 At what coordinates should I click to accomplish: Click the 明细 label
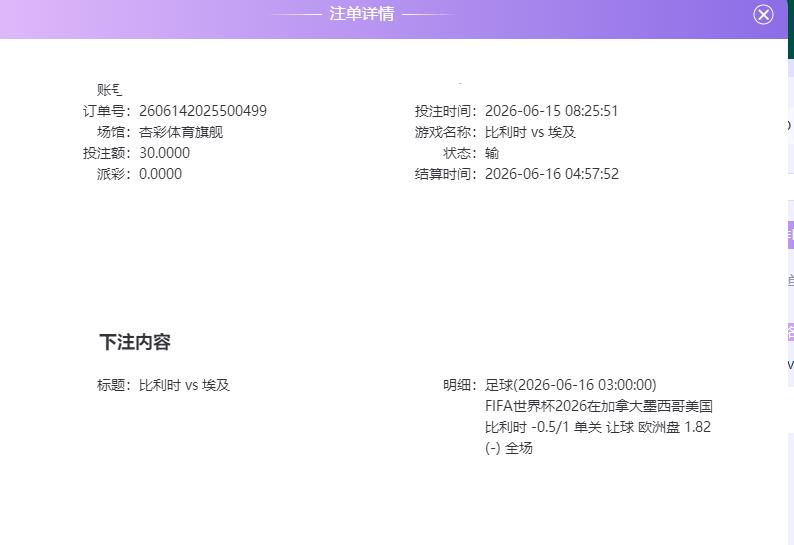[460, 385]
